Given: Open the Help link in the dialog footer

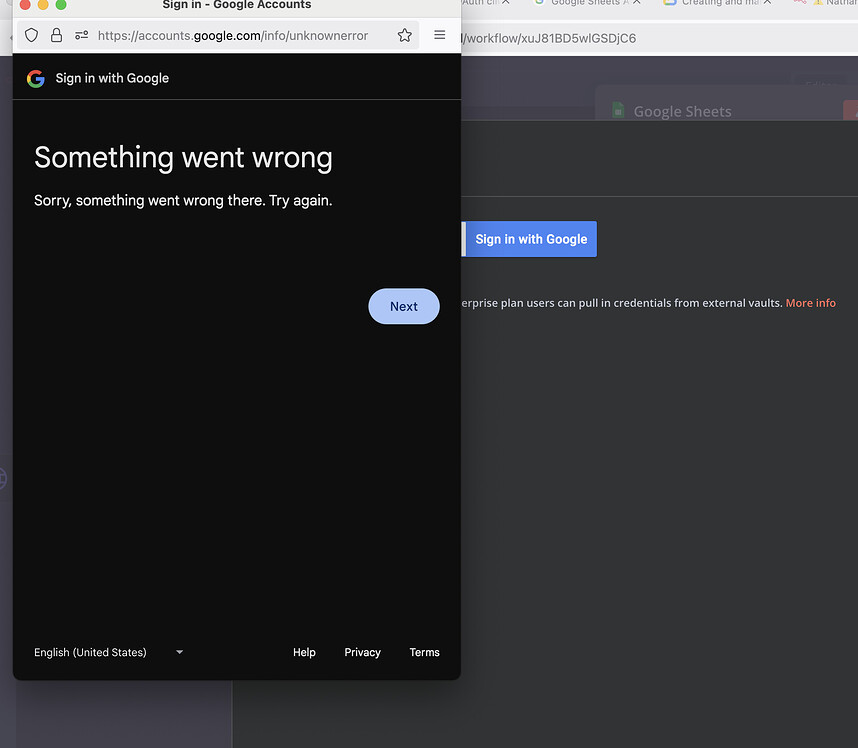Looking at the screenshot, I should point(304,652).
